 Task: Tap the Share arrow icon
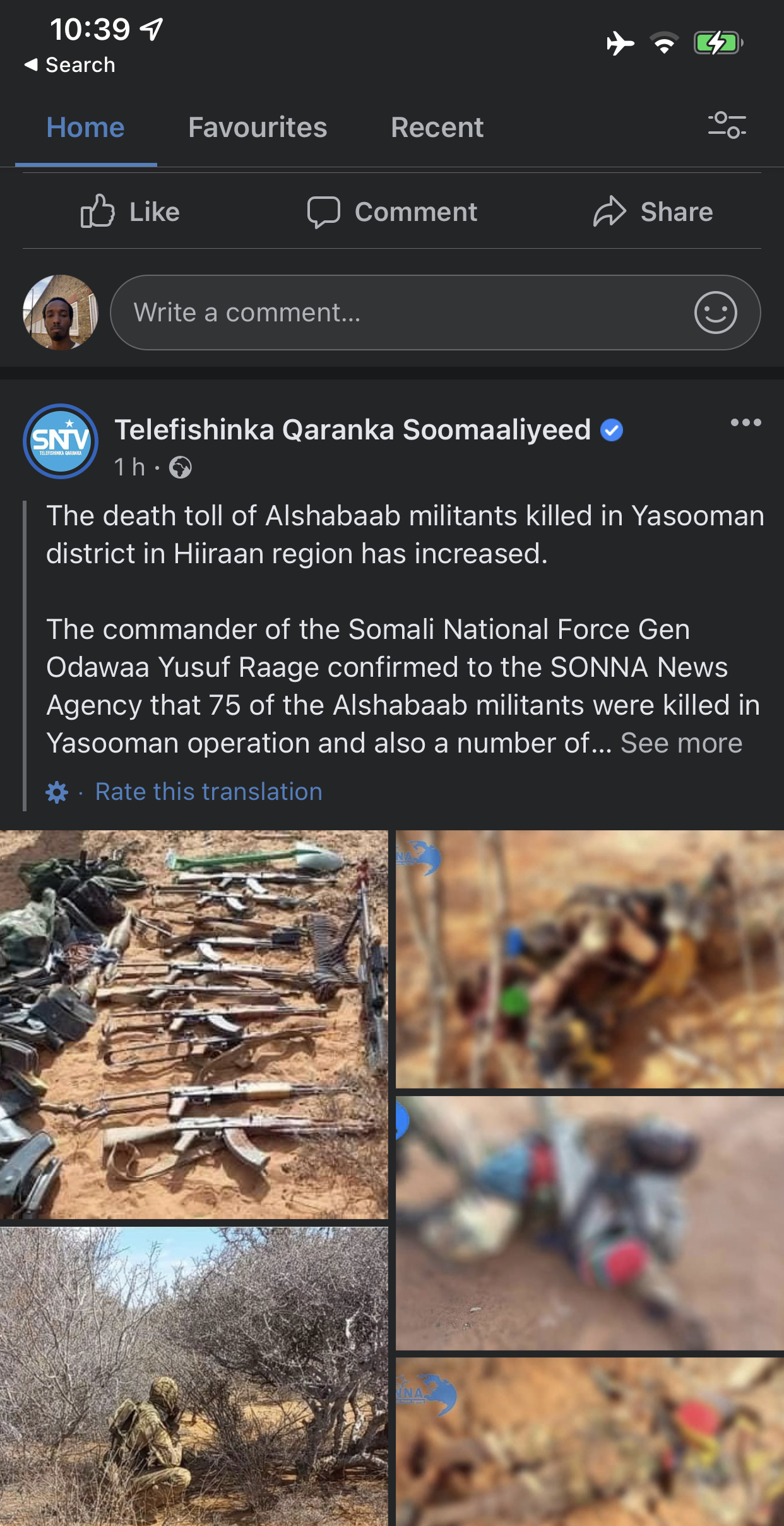pyautogui.click(x=609, y=212)
